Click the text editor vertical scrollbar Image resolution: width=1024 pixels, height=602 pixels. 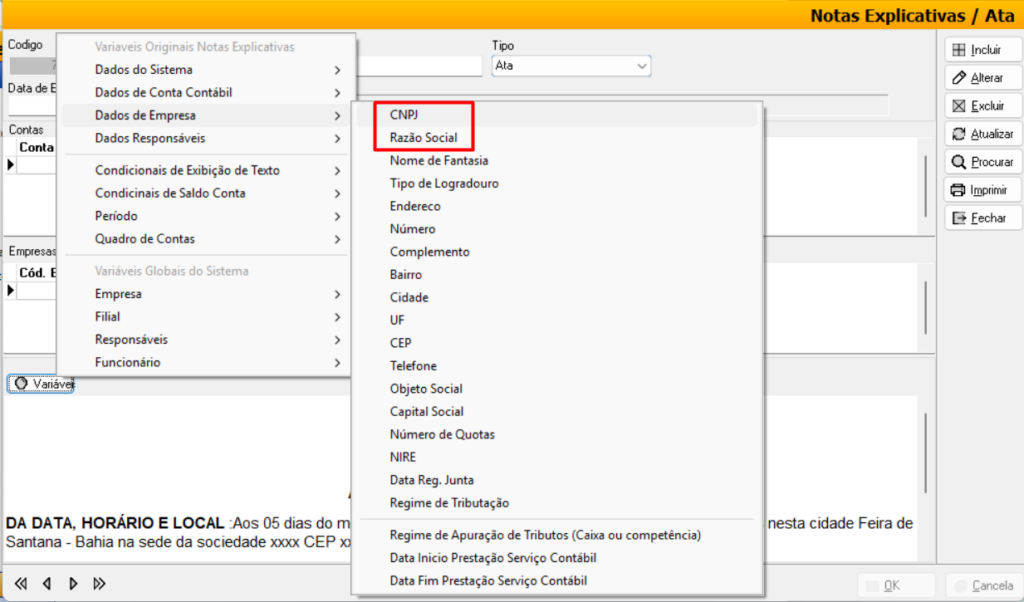click(926, 440)
